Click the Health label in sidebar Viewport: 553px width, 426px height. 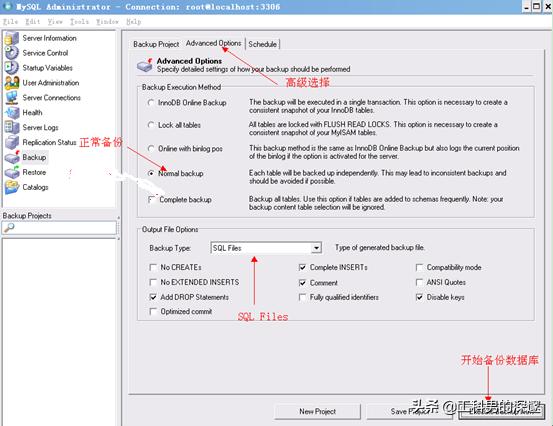coord(32,112)
